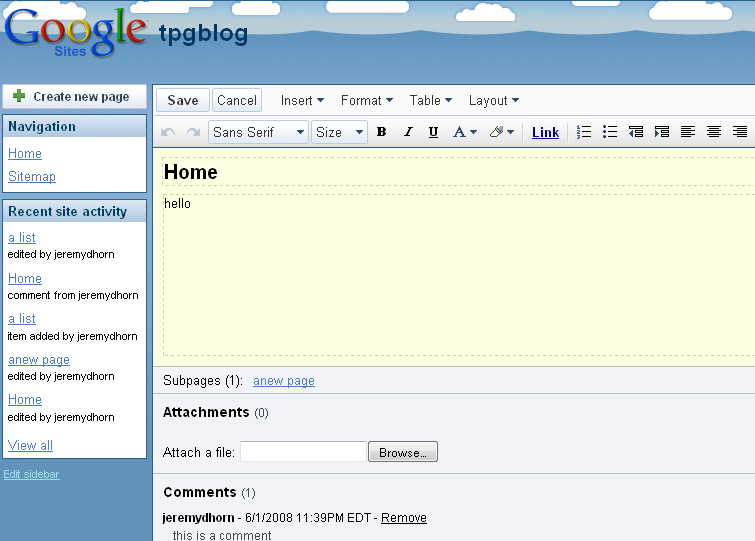Screen dimensions: 755x541
Task: Click the redo arrow icon
Action: (193, 132)
